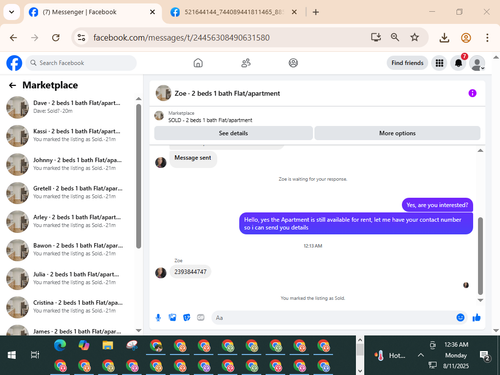Click the conversation list scrollbar
The width and height of the screenshot is (500, 375).
[139, 176]
